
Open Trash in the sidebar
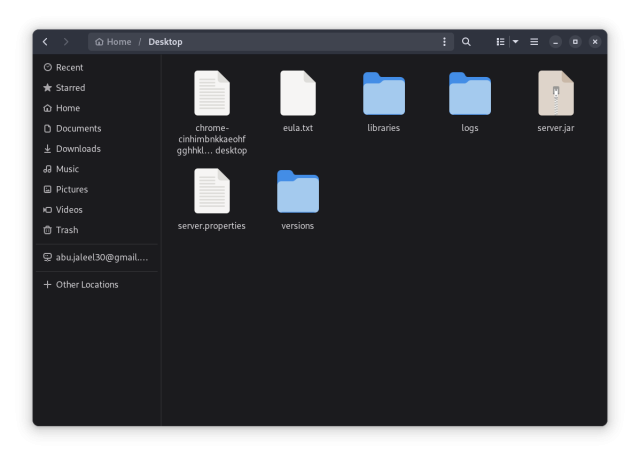(66, 230)
